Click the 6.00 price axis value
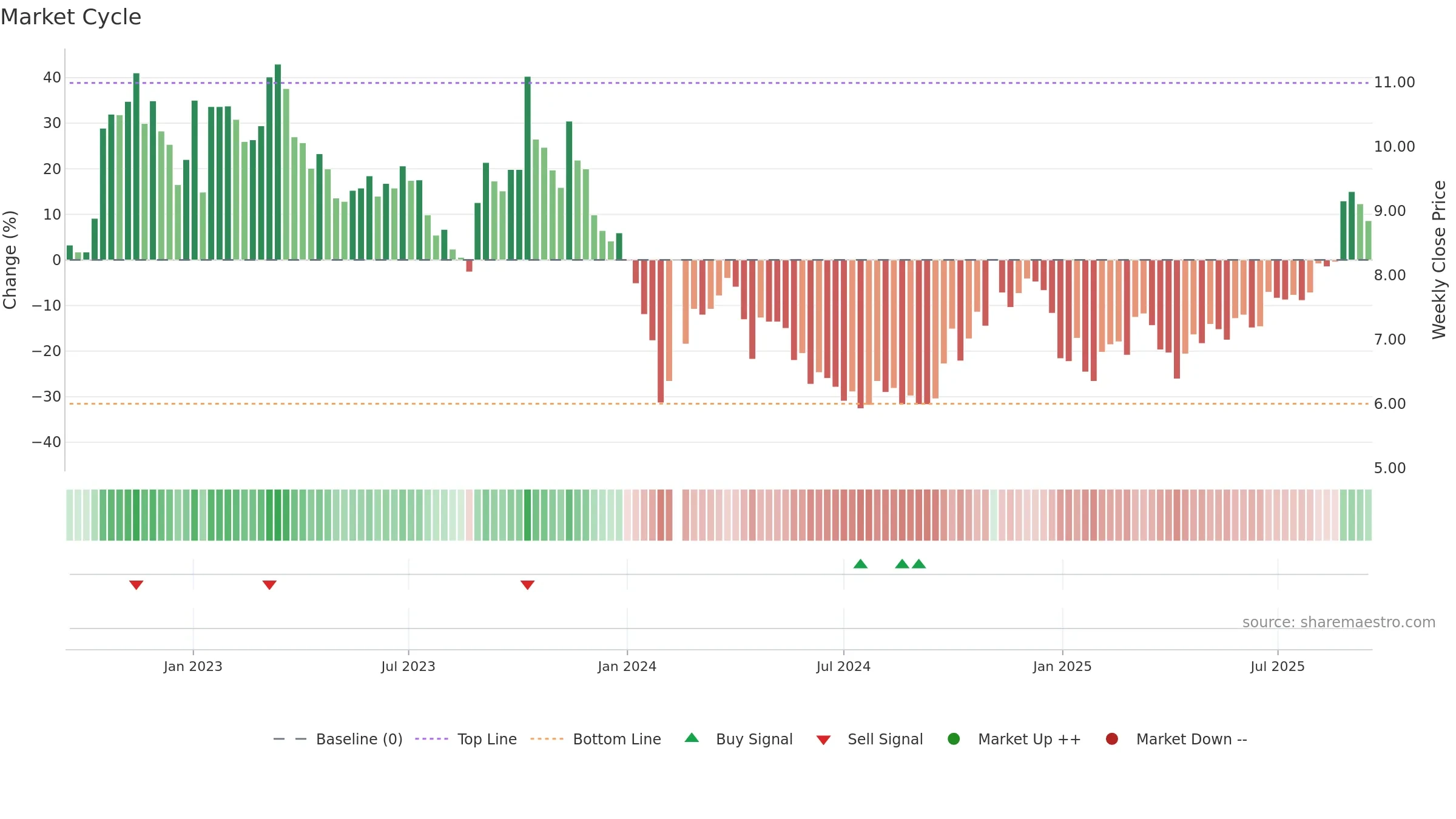The width and height of the screenshot is (1456, 819). tap(1390, 404)
